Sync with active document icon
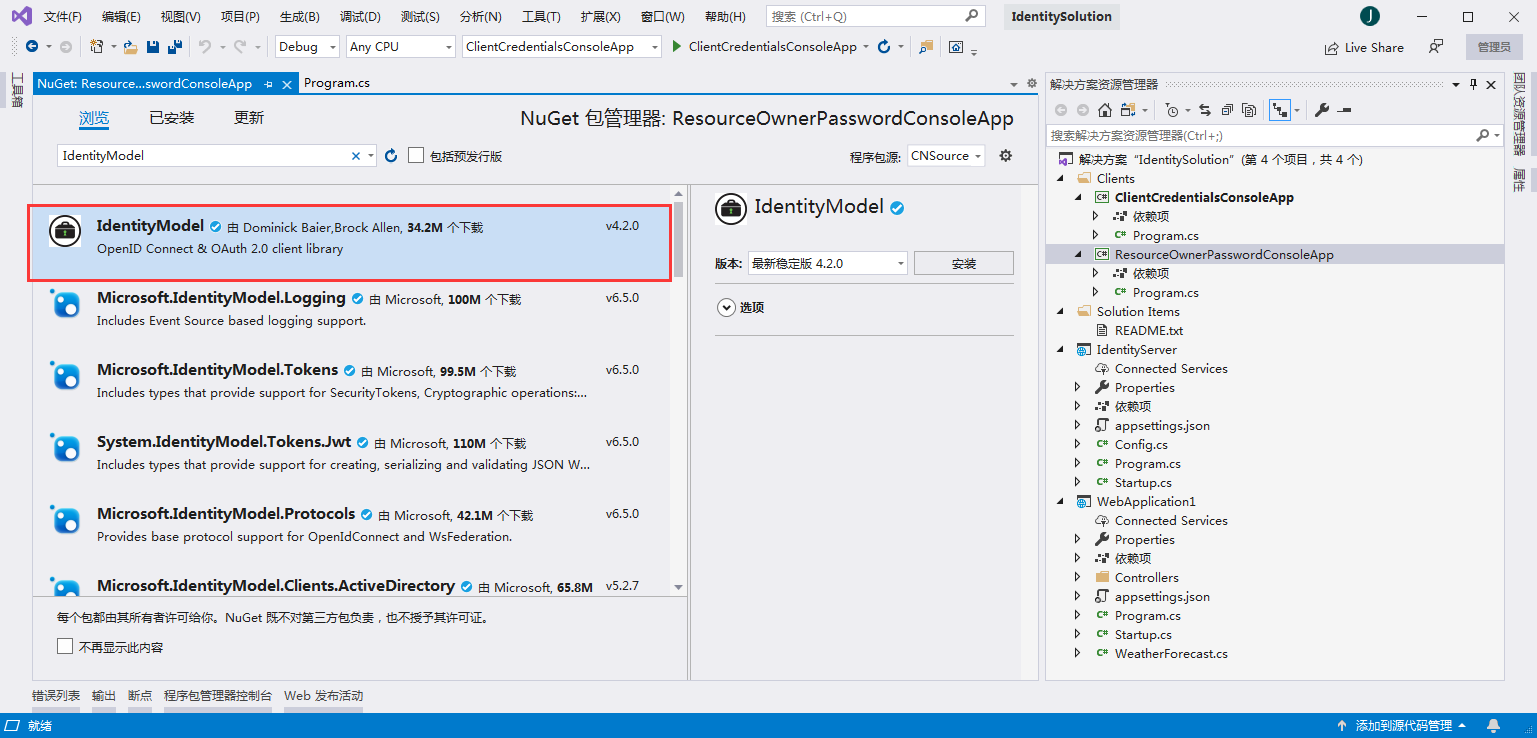This screenshot has height=738, width=1537. 1205,110
